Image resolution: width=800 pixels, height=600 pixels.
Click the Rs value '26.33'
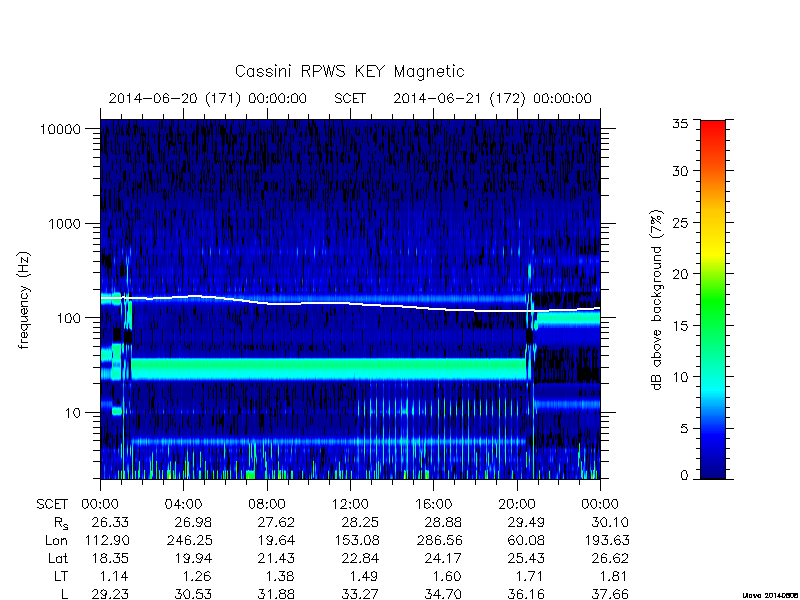click(x=110, y=522)
